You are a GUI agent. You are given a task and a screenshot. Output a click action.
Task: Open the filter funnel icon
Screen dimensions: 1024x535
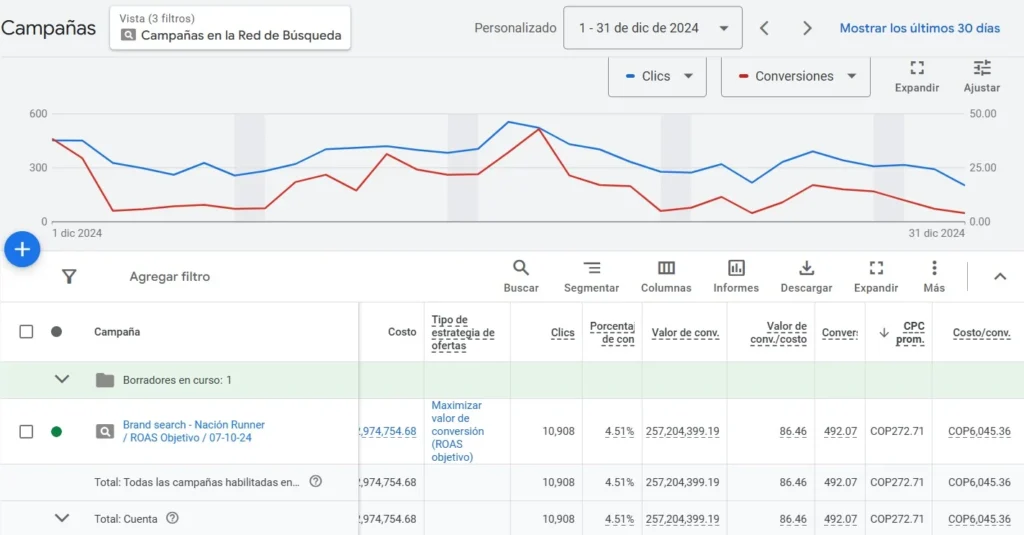(69, 276)
